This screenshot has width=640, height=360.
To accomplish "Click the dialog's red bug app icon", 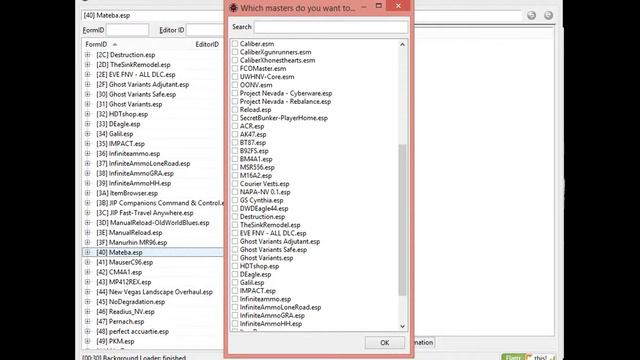I will click(233, 7).
